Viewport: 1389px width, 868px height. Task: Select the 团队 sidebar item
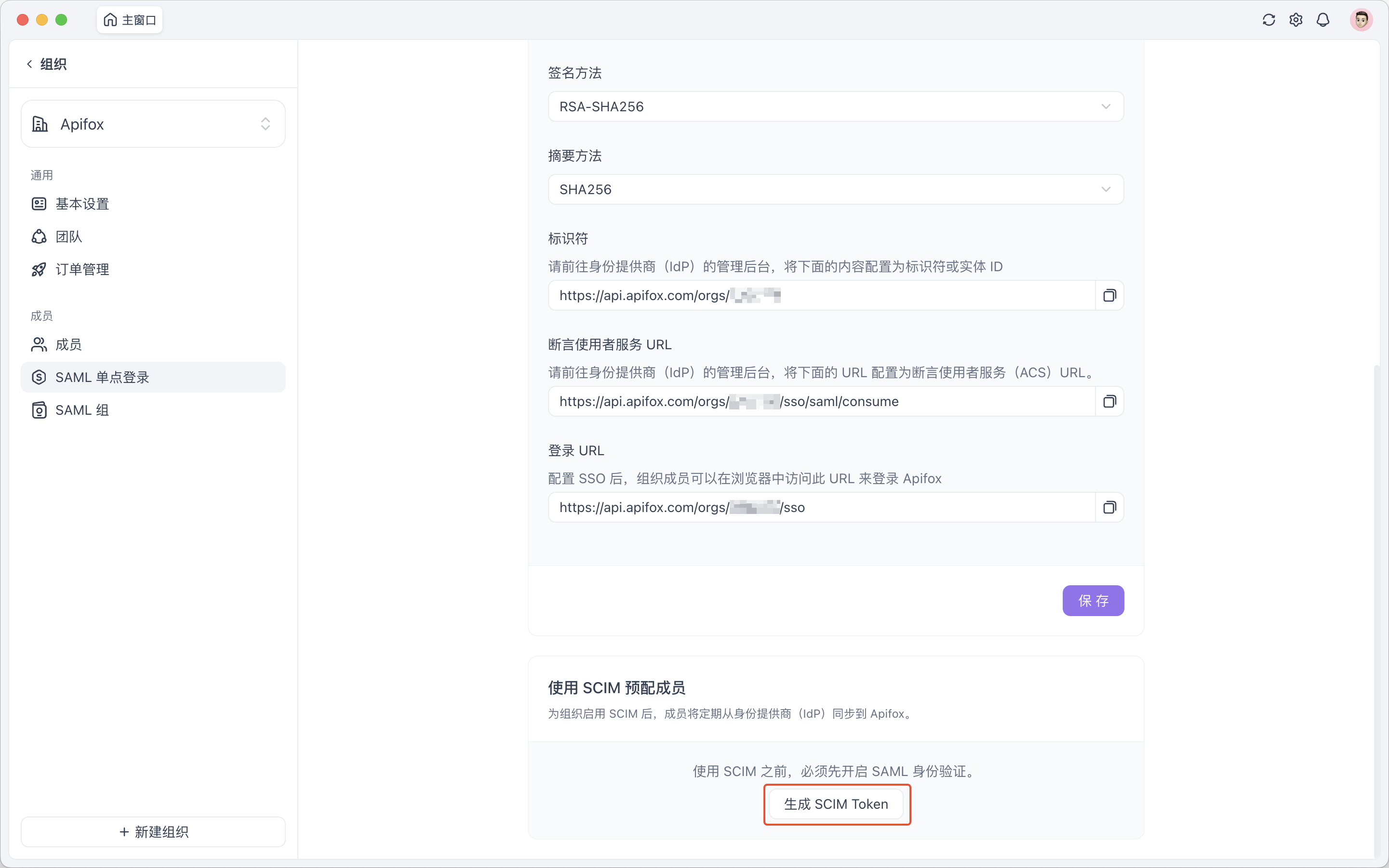pos(69,237)
